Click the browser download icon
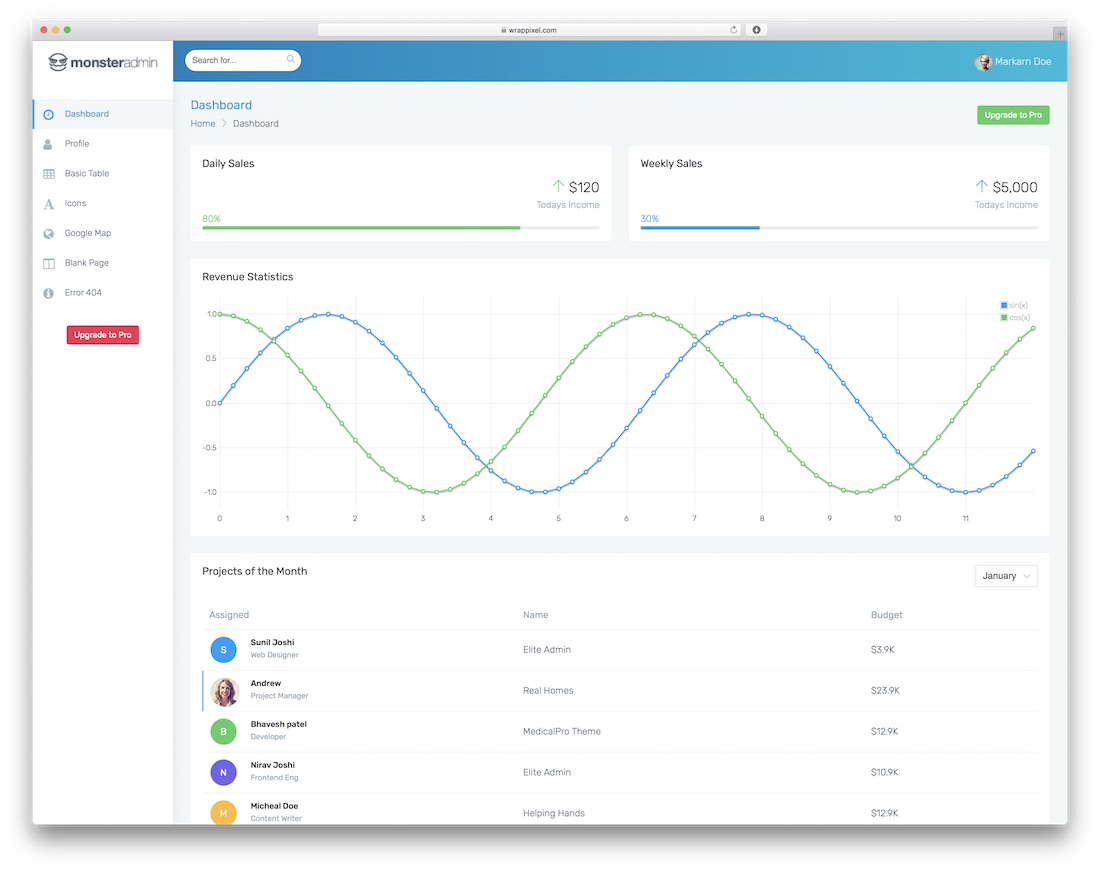The width and height of the screenshot is (1100, 871). pos(756,29)
